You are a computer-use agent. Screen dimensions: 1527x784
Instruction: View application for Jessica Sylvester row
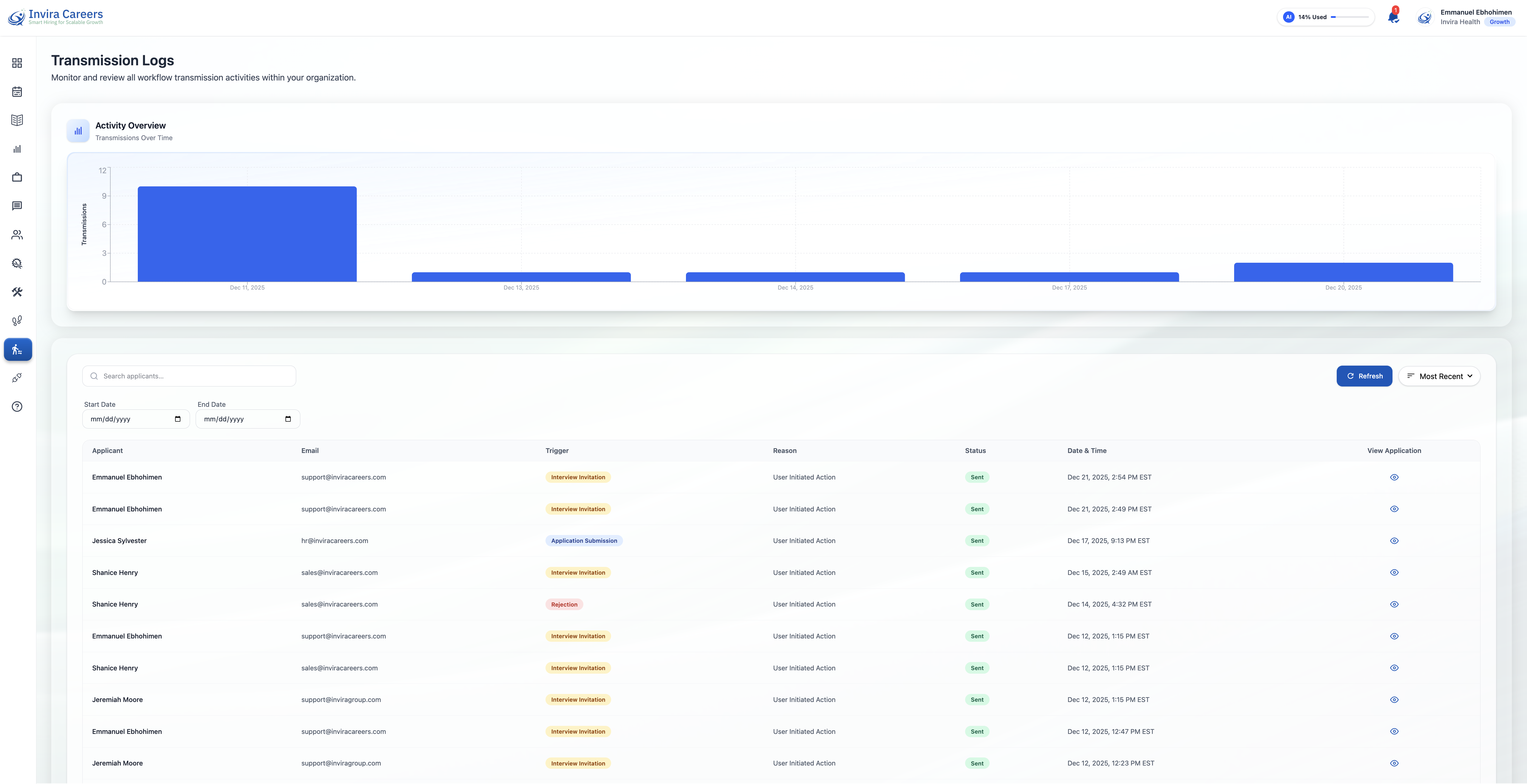click(x=1394, y=540)
